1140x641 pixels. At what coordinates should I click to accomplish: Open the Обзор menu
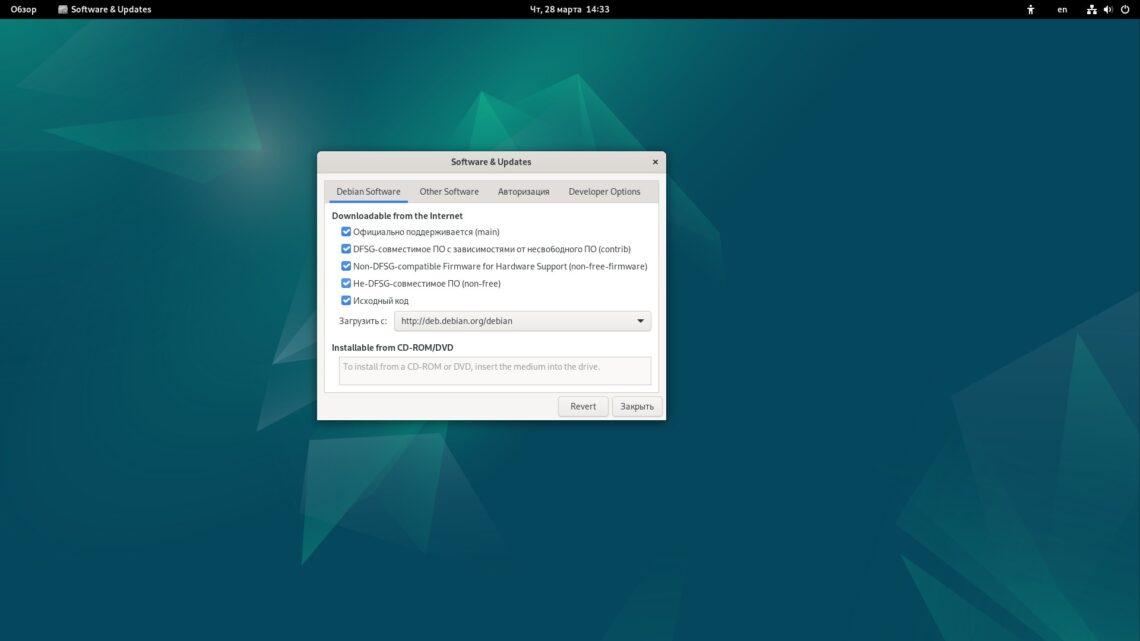23,9
